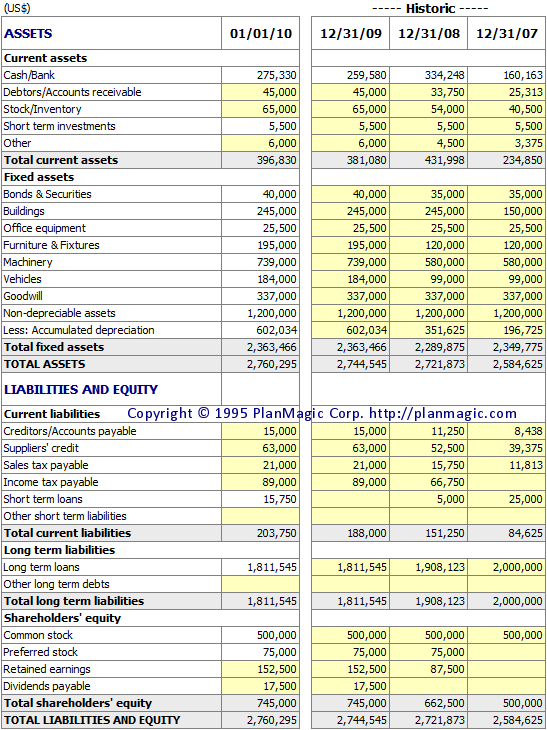Select Cash/Bank value 334,248 for 12/31/08
The height and width of the screenshot is (730, 547).
429,75
